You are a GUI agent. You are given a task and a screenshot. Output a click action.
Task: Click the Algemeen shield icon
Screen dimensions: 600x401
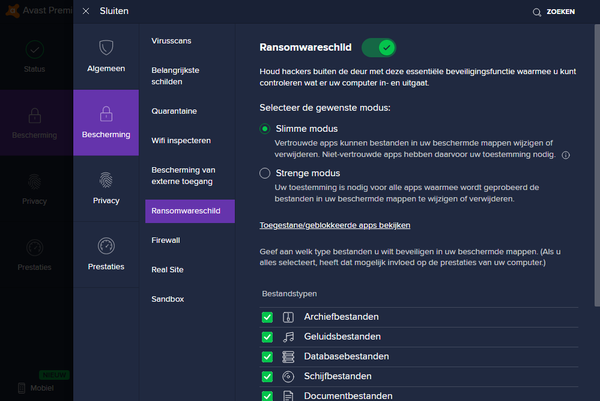[106, 48]
